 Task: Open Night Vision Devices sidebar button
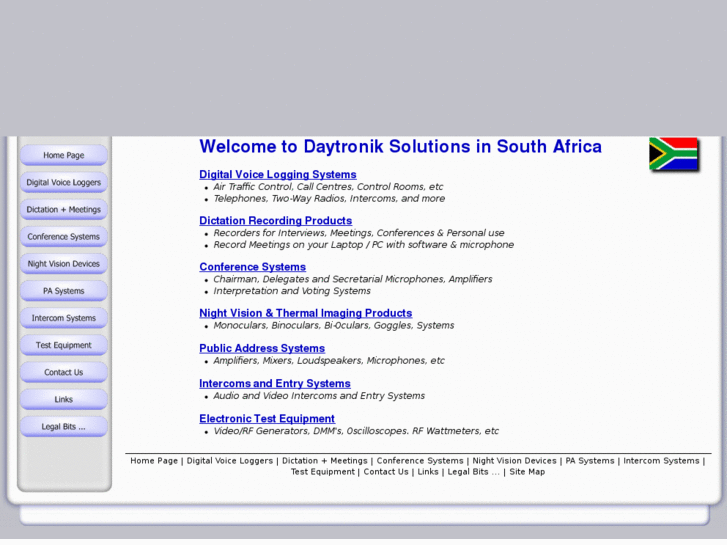(64, 264)
